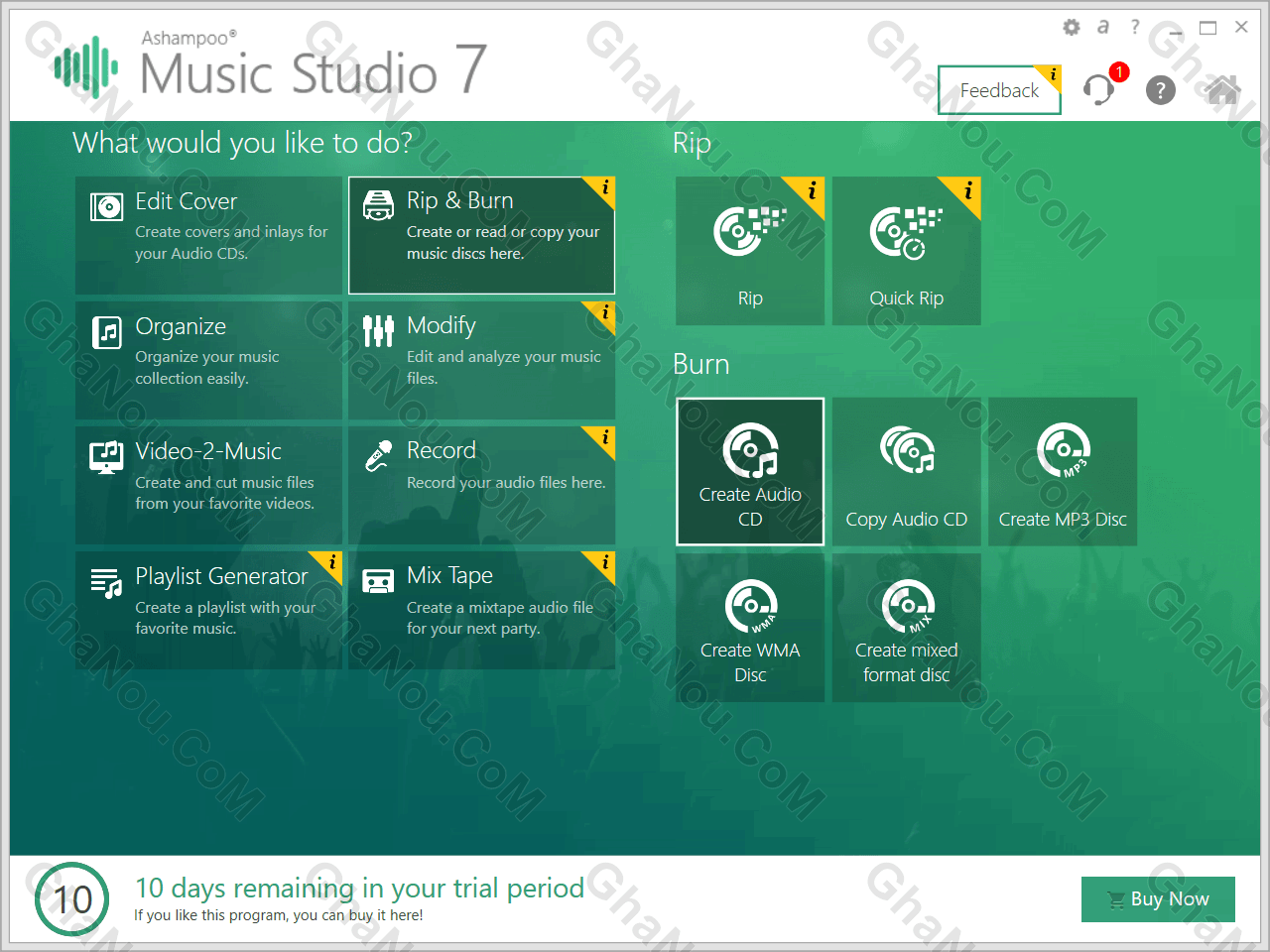Open settings gear in title bar
The width and height of the screenshot is (1270, 952).
click(x=1072, y=28)
